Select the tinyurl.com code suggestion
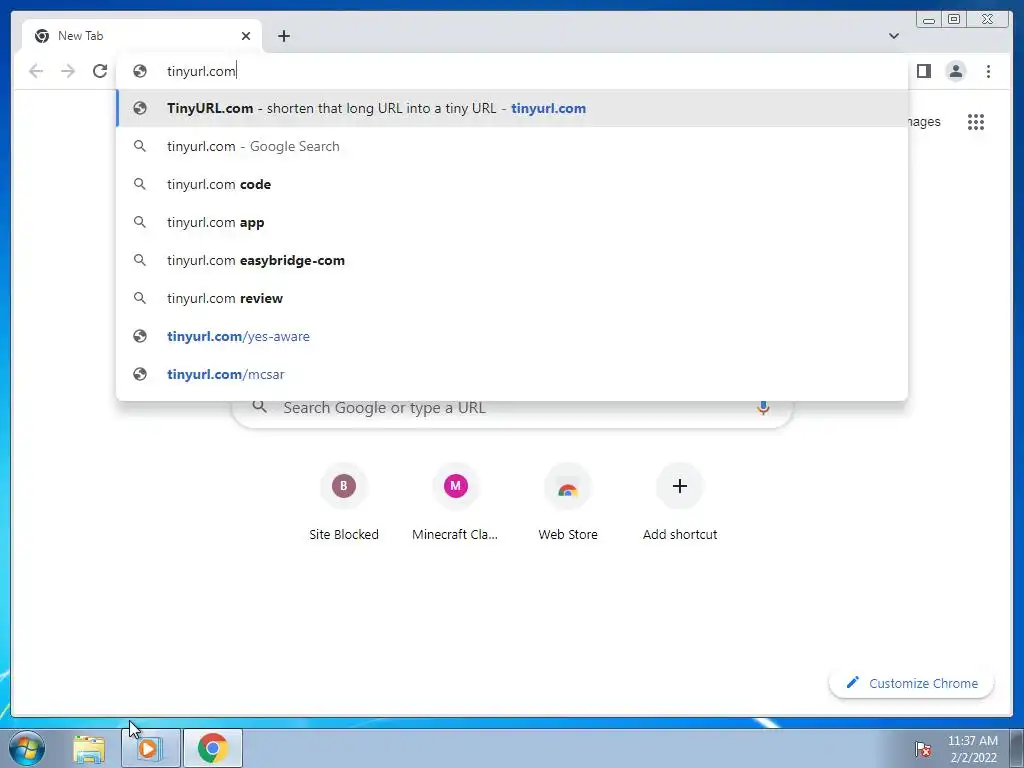The height and width of the screenshot is (768, 1024). (x=512, y=184)
